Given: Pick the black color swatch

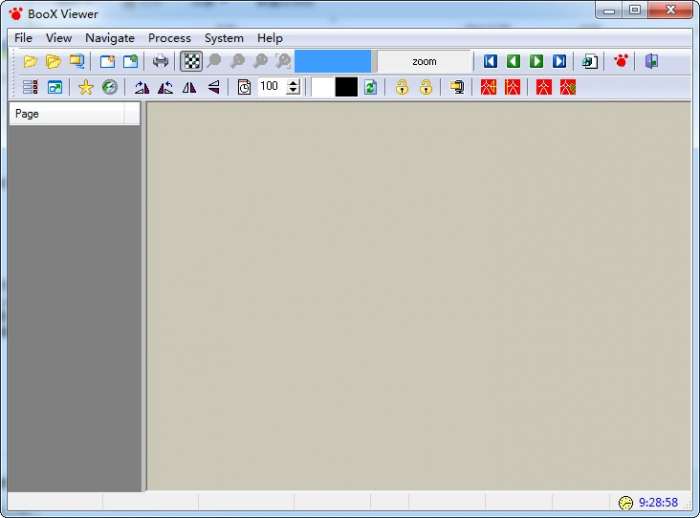Looking at the screenshot, I should pyautogui.click(x=346, y=87).
